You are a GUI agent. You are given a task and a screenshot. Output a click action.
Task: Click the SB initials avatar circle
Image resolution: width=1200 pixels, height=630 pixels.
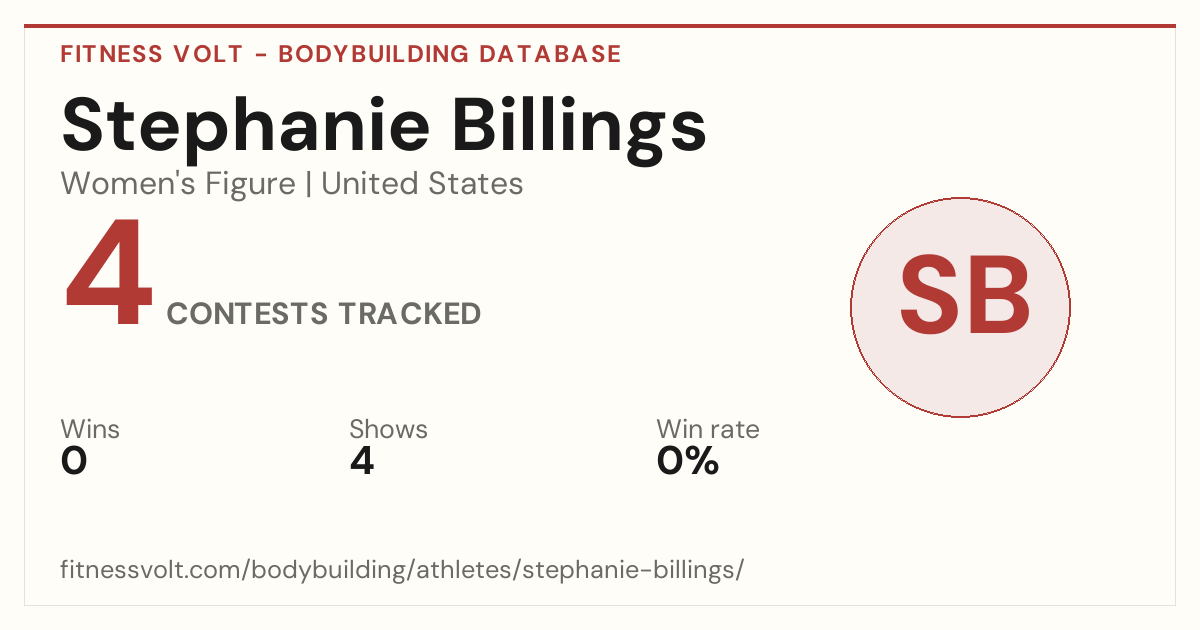(960, 307)
